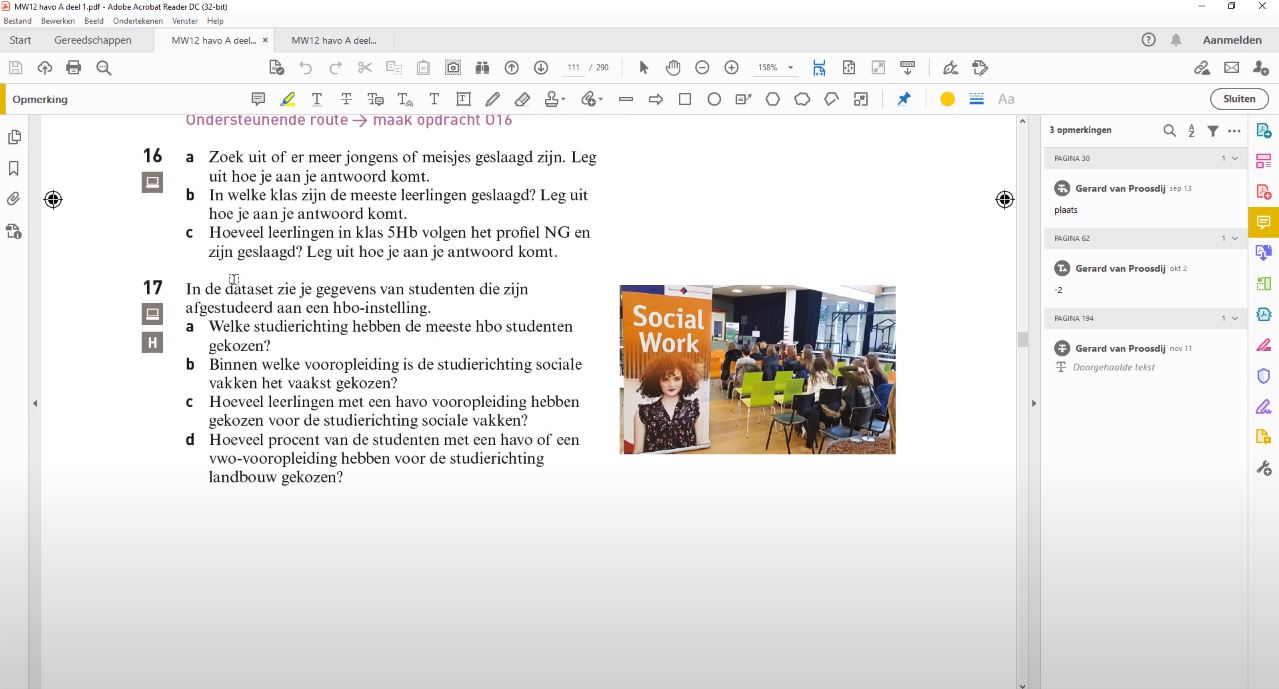Select the text box tool

(463, 99)
